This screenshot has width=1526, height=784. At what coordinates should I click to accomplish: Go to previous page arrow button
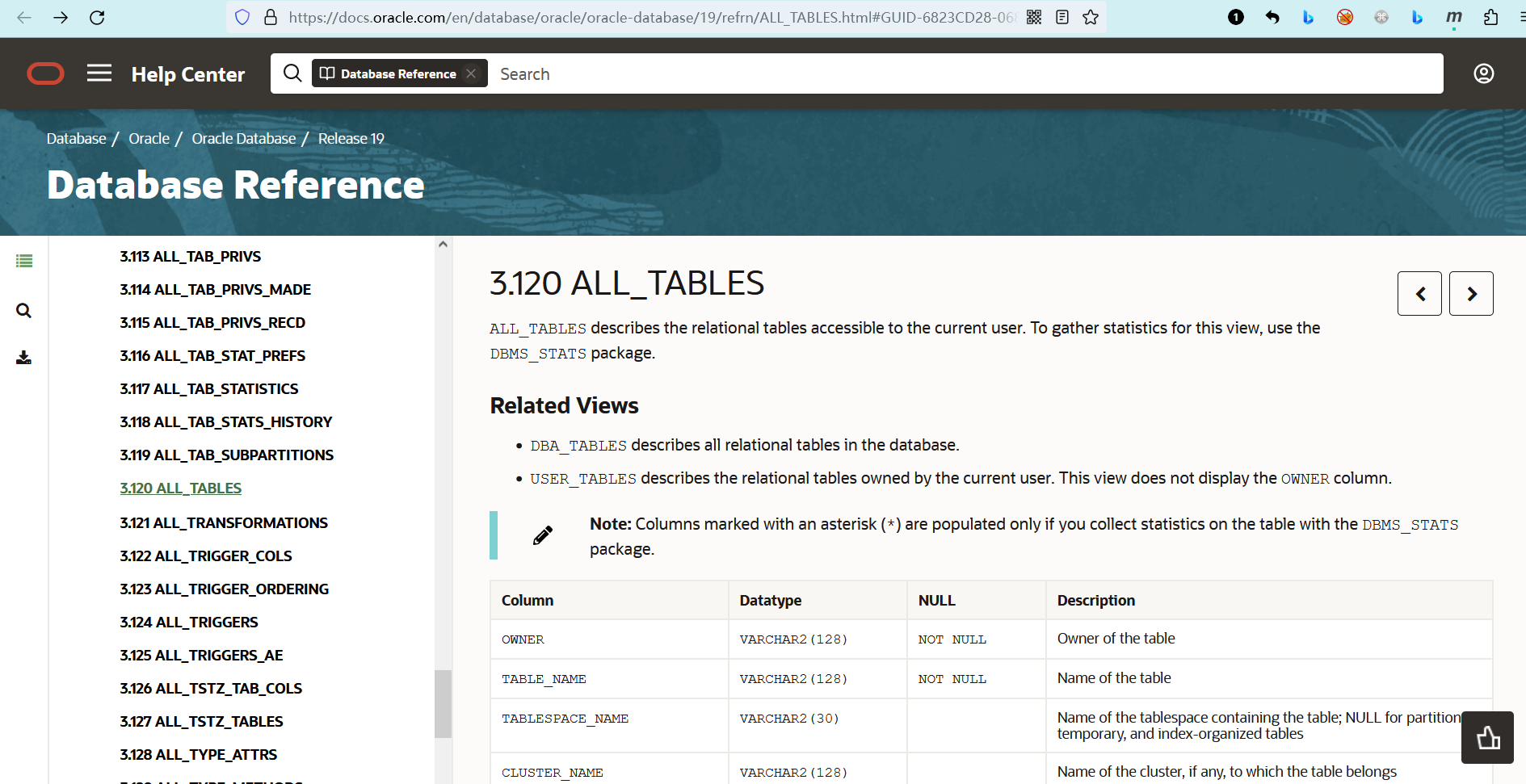coord(1419,294)
